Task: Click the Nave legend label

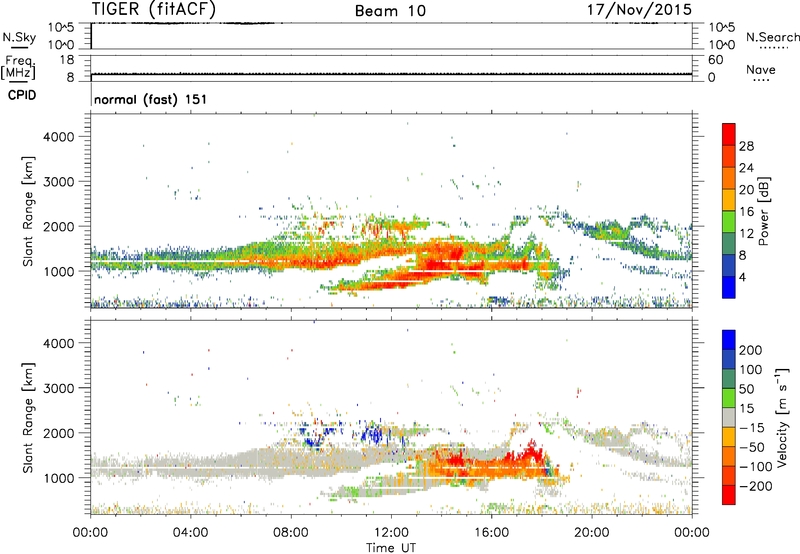Action: click(x=760, y=69)
